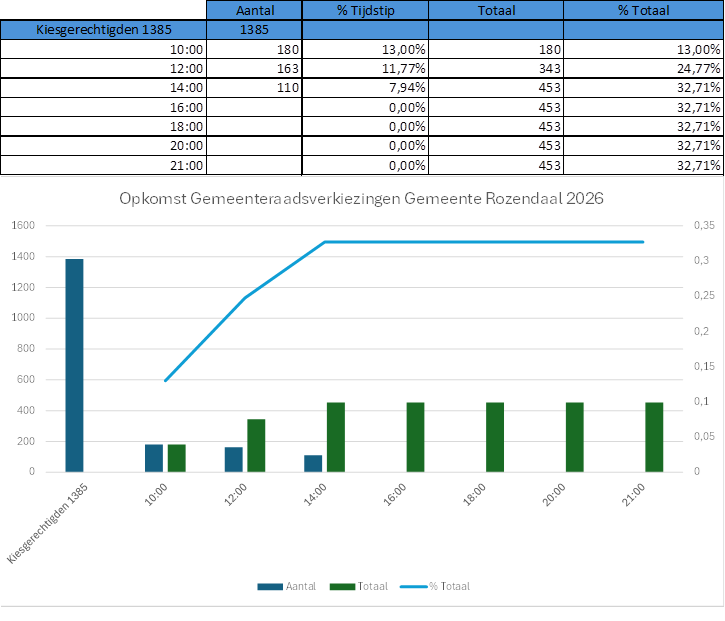Select the Kiesgerechtigden 1385 label cell
The height and width of the screenshot is (621, 725).
pos(105,29)
